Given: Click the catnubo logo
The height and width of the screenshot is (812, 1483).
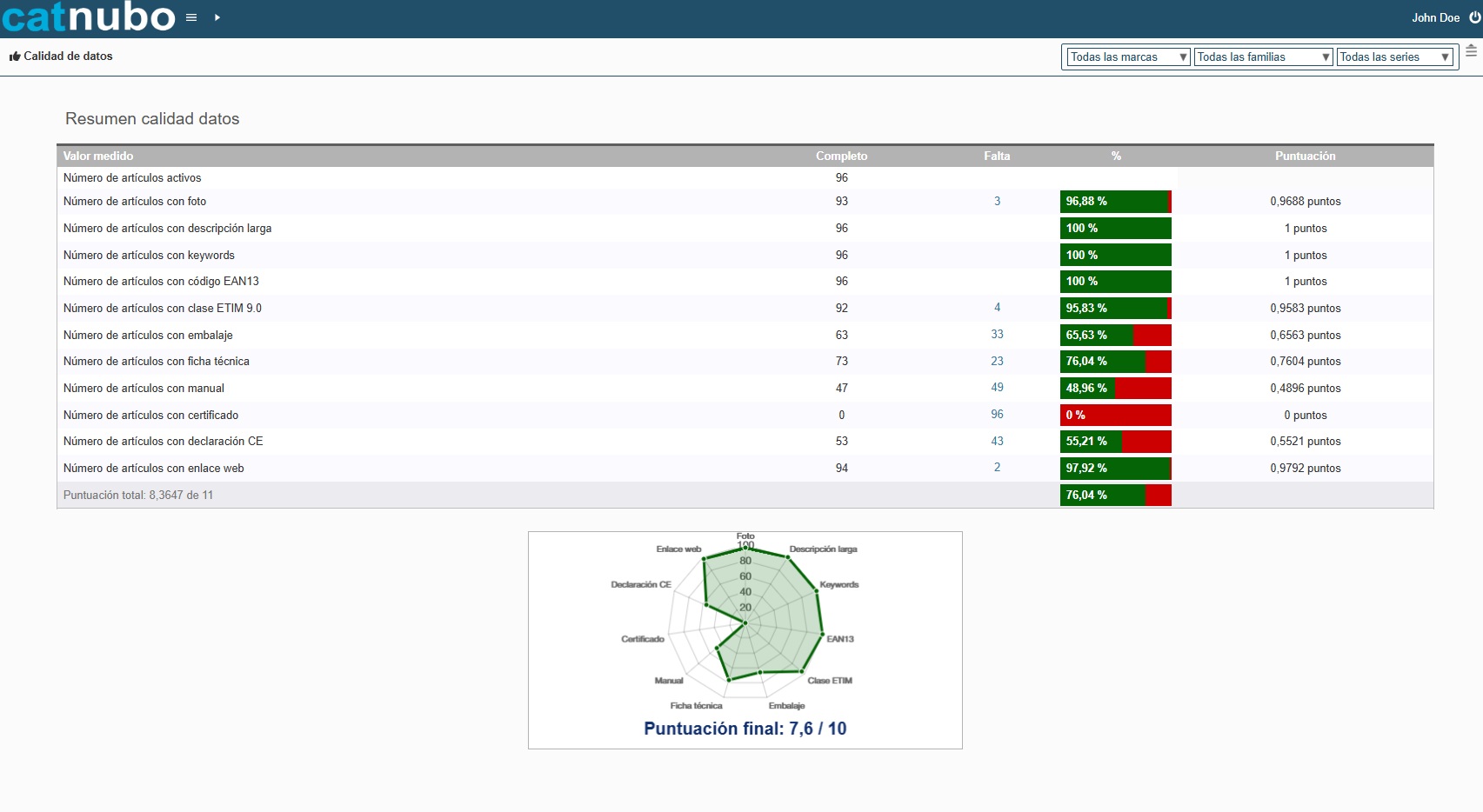Looking at the screenshot, I should tap(89, 17).
